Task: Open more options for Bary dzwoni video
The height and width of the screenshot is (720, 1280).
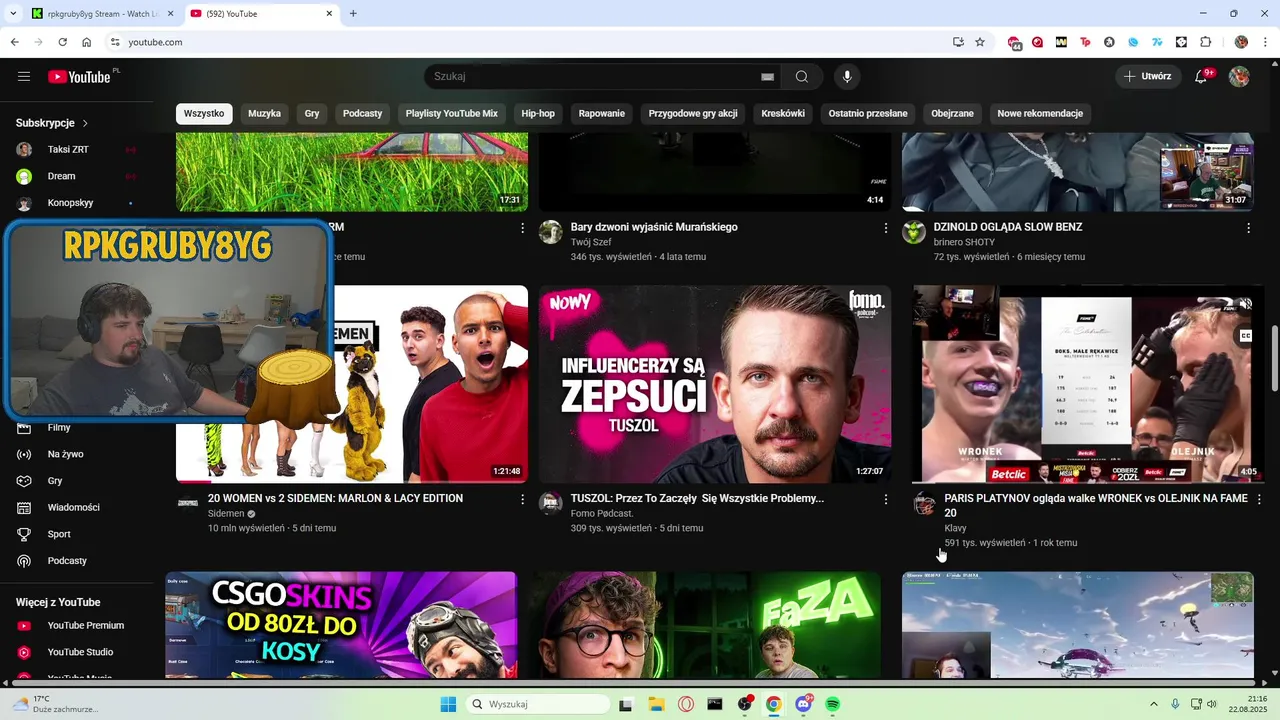Action: pos(885,228)
